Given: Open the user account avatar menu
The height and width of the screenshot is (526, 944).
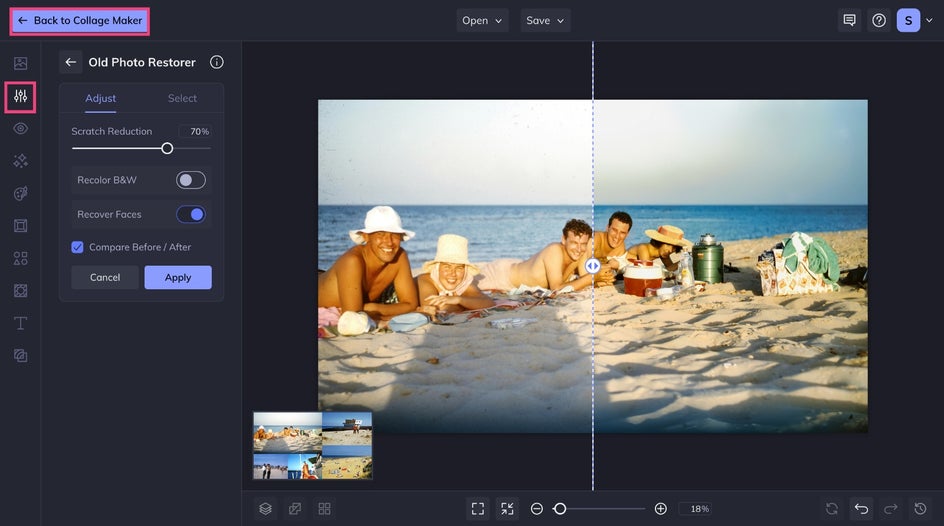Looking at the screenshot, I should (908, 20).
